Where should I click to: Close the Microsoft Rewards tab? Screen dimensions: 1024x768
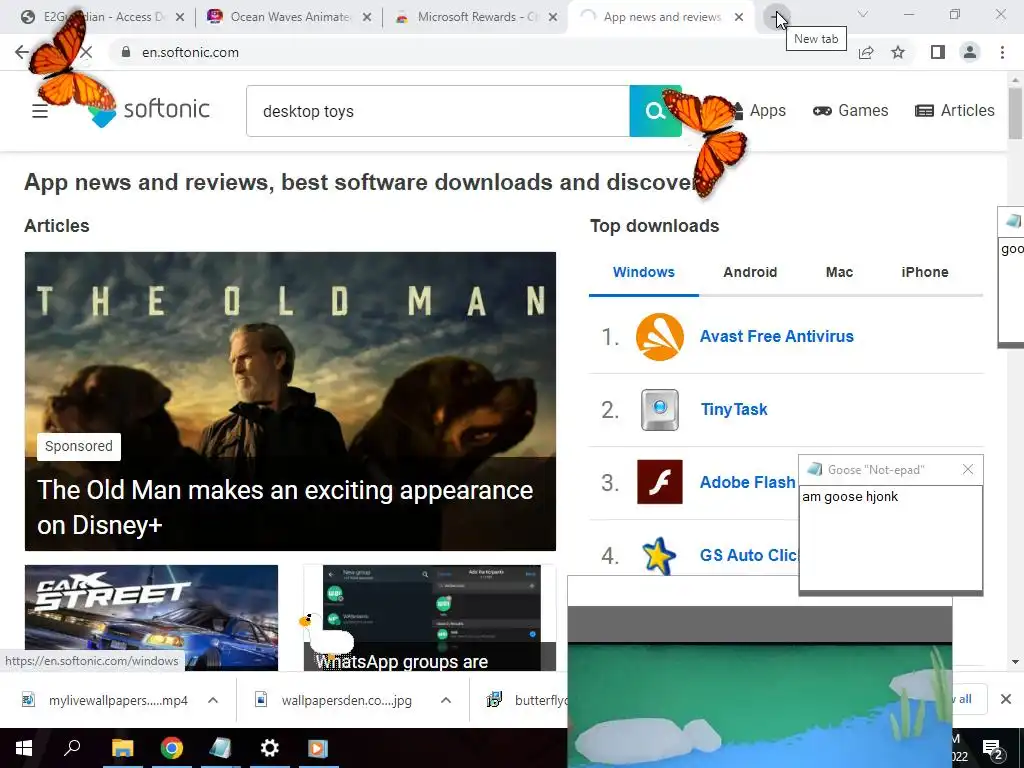(x=553, y=18)
